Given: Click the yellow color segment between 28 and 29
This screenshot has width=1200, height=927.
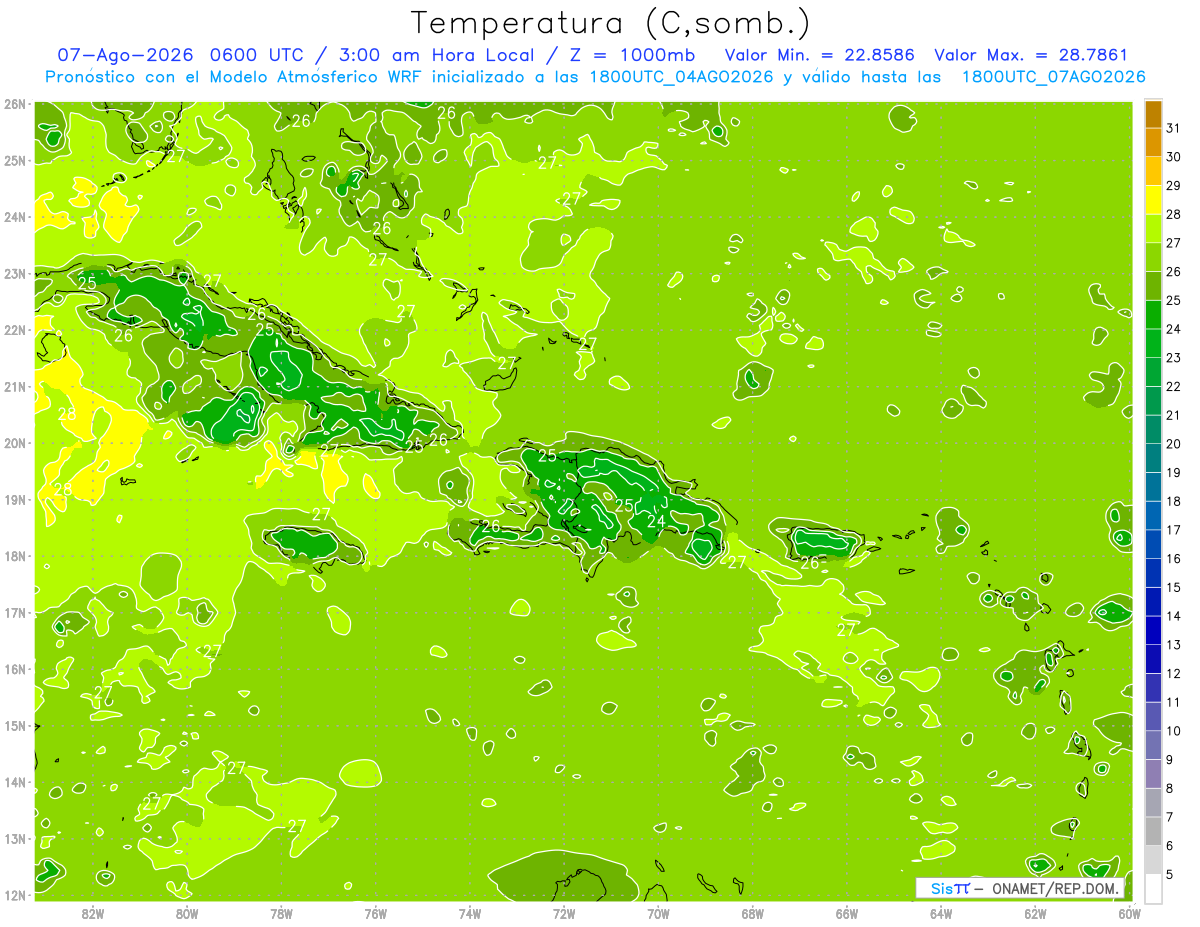Looking at the screenshot, I should click(1153, 199).
